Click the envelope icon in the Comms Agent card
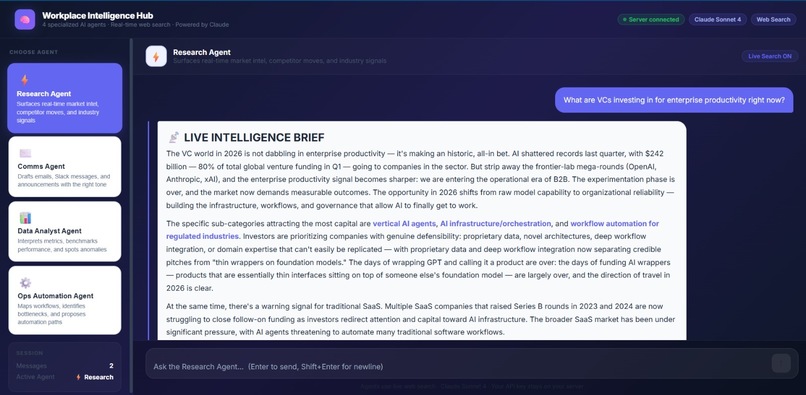The width and height of the screenshot is (806, 395). [25, 153]
